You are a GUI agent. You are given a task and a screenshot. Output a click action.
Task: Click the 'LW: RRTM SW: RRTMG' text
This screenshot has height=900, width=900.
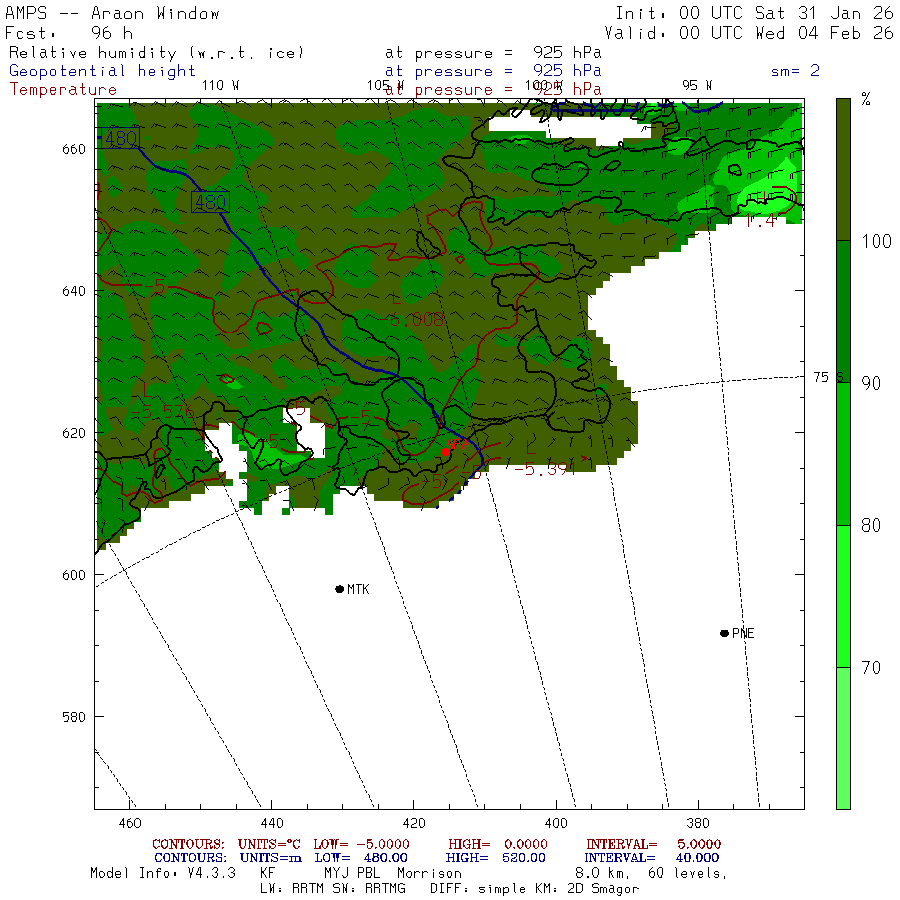pos(333,889)
